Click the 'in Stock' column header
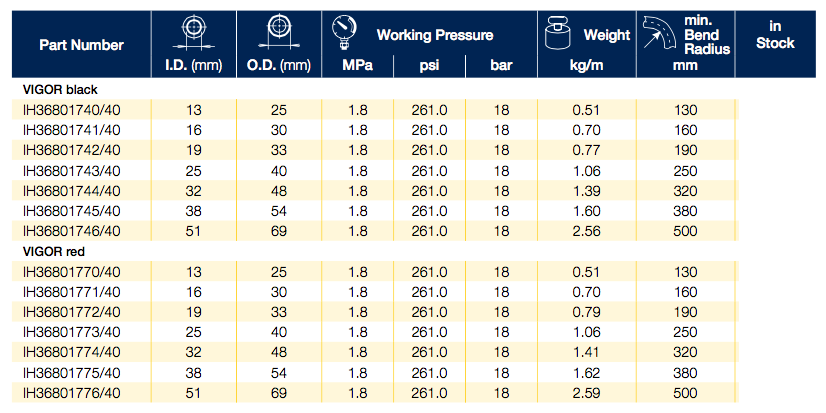Image resolution: width=826 pixels, height=413 pixels. (774, 35)
